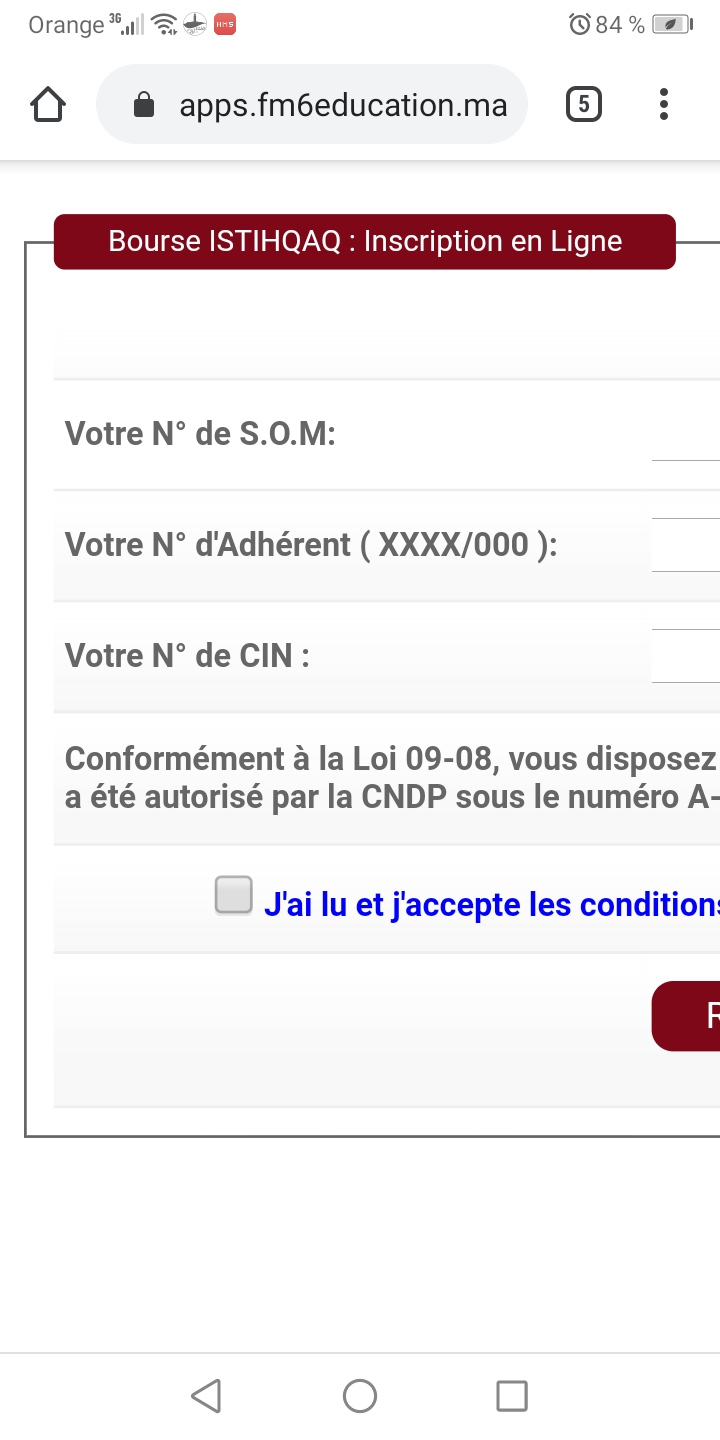Viewport: 720px width, 1440px height.
Task: Click the N° de S.O.M input field
Action: coord(686,436)
